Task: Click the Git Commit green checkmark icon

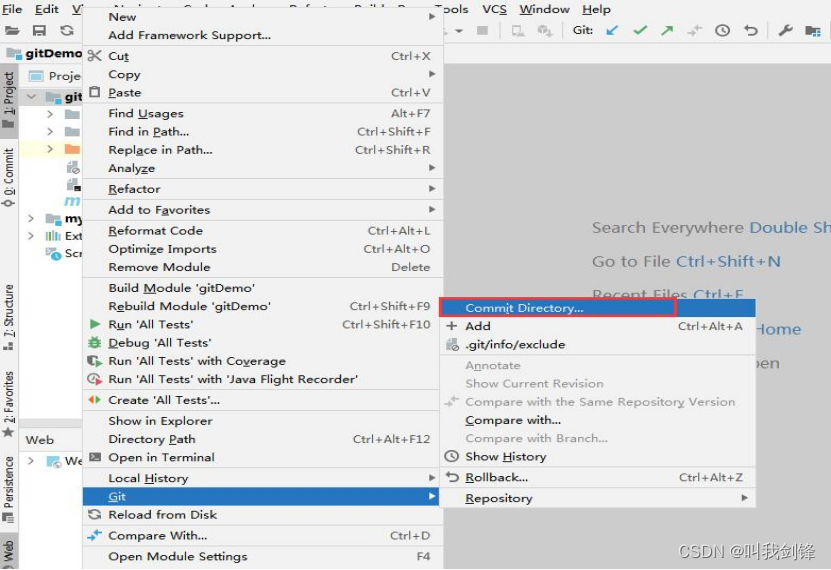Action: tap(640, 31)
